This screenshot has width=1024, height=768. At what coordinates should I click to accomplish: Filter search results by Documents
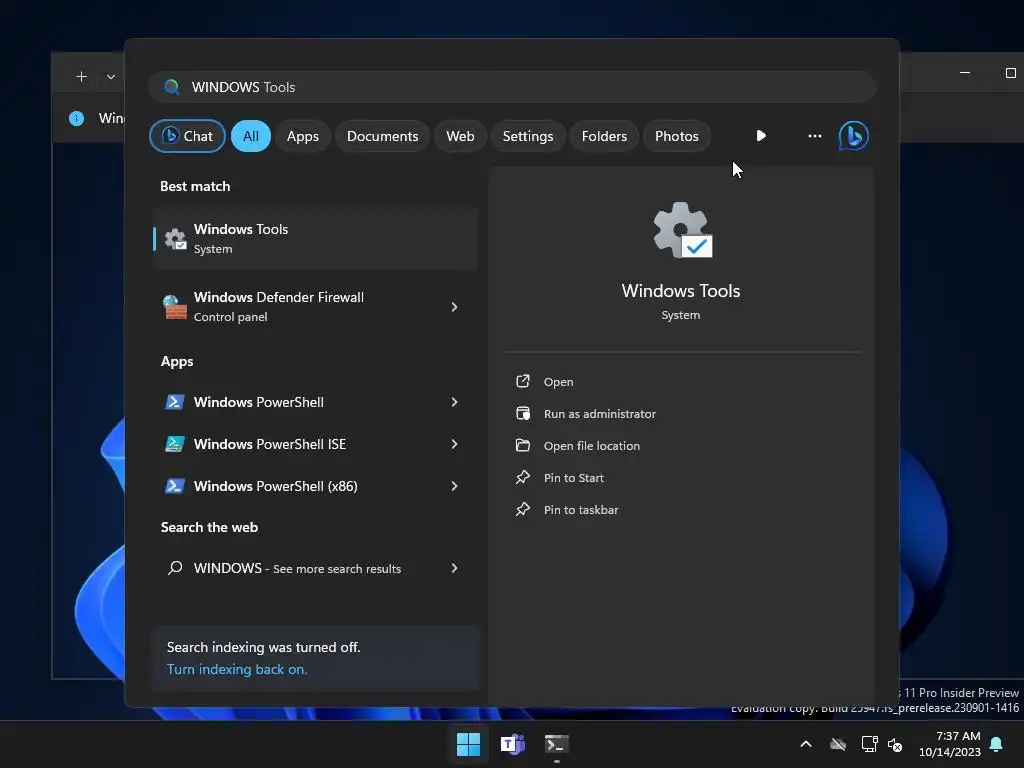382,136
